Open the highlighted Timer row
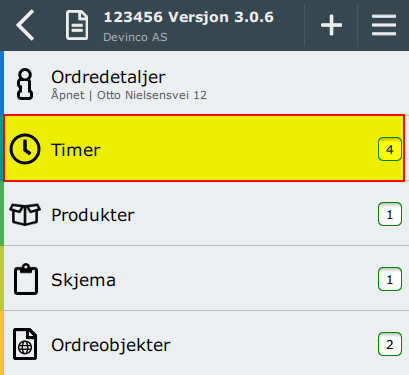409x375 pixels. pyautogui.click(x=204, y=148)
